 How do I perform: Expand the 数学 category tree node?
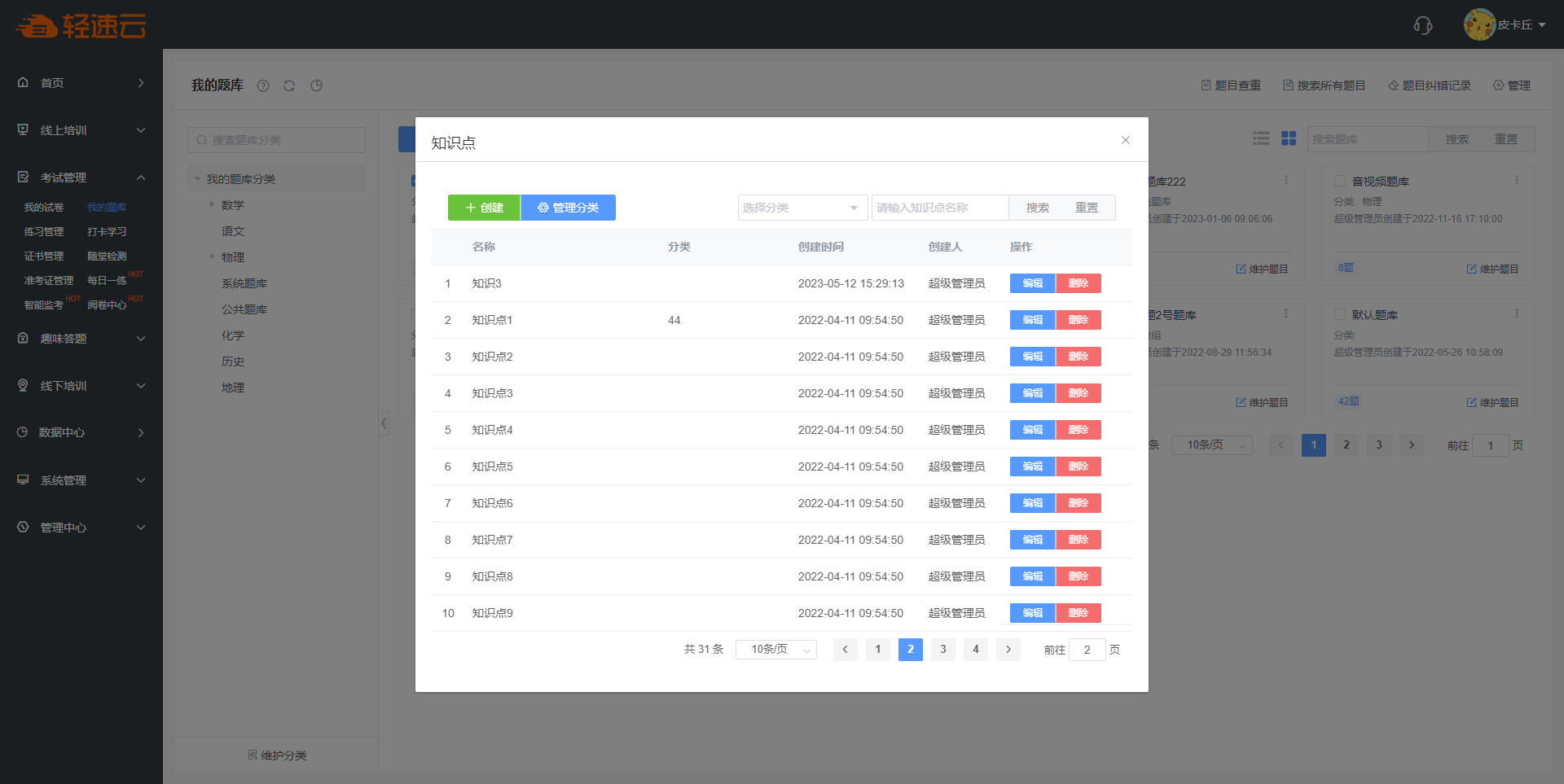coord(212,204)
